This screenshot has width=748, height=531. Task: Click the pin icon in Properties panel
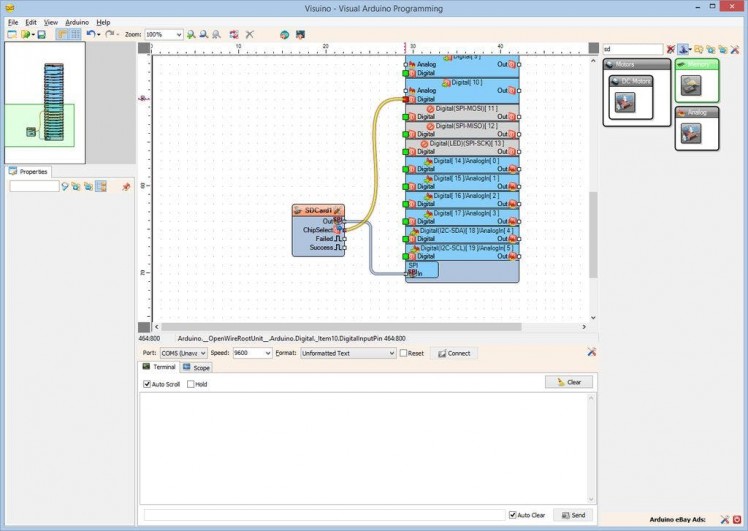click(x=126, y=186)
